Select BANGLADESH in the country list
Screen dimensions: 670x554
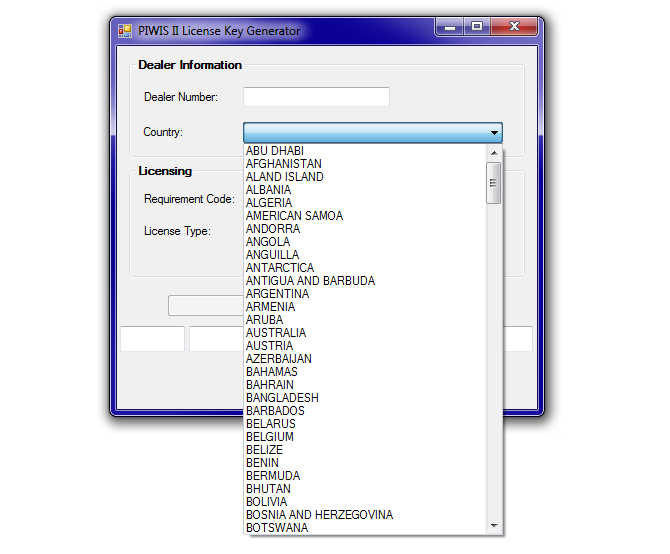click(x=282, y=398)
